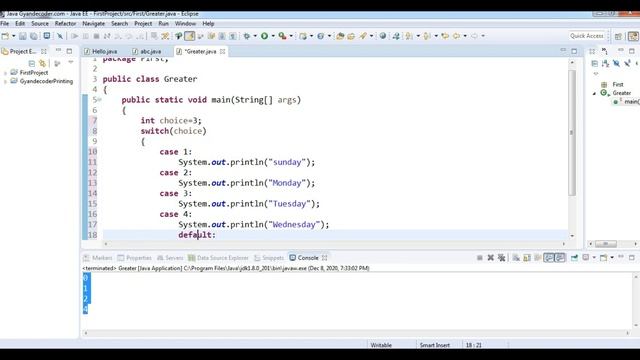
Task: Toggle Mark Occurrences highlighter button
Action: tap(189, 36)
